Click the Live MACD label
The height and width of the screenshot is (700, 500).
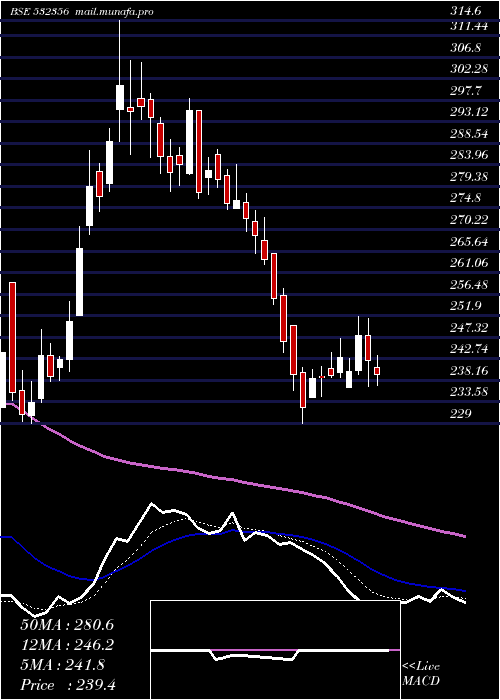(421, 674)
